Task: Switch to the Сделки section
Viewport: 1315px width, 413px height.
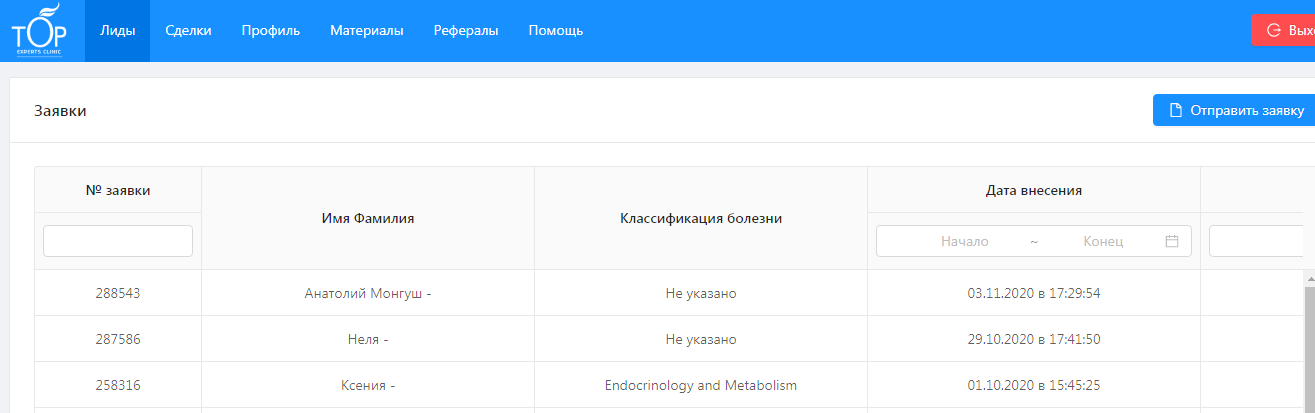Action: click(188, 31)
